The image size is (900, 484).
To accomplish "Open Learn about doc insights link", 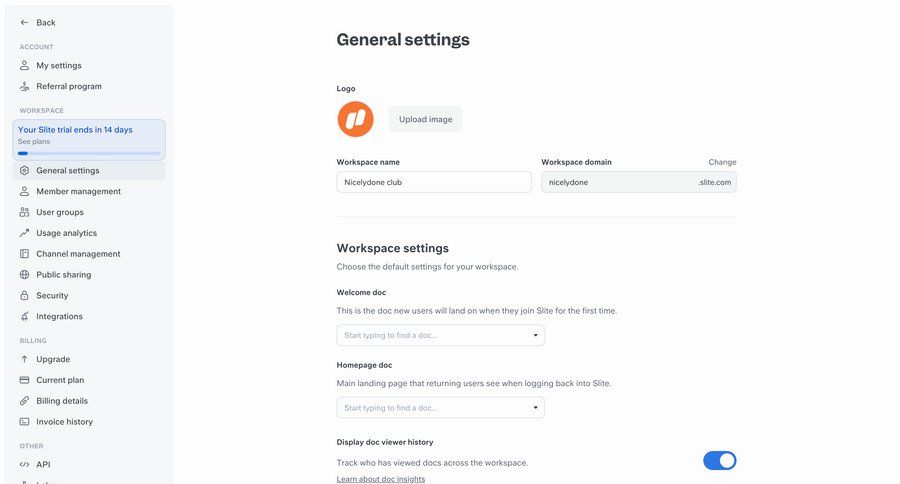I will click(381, 479).
